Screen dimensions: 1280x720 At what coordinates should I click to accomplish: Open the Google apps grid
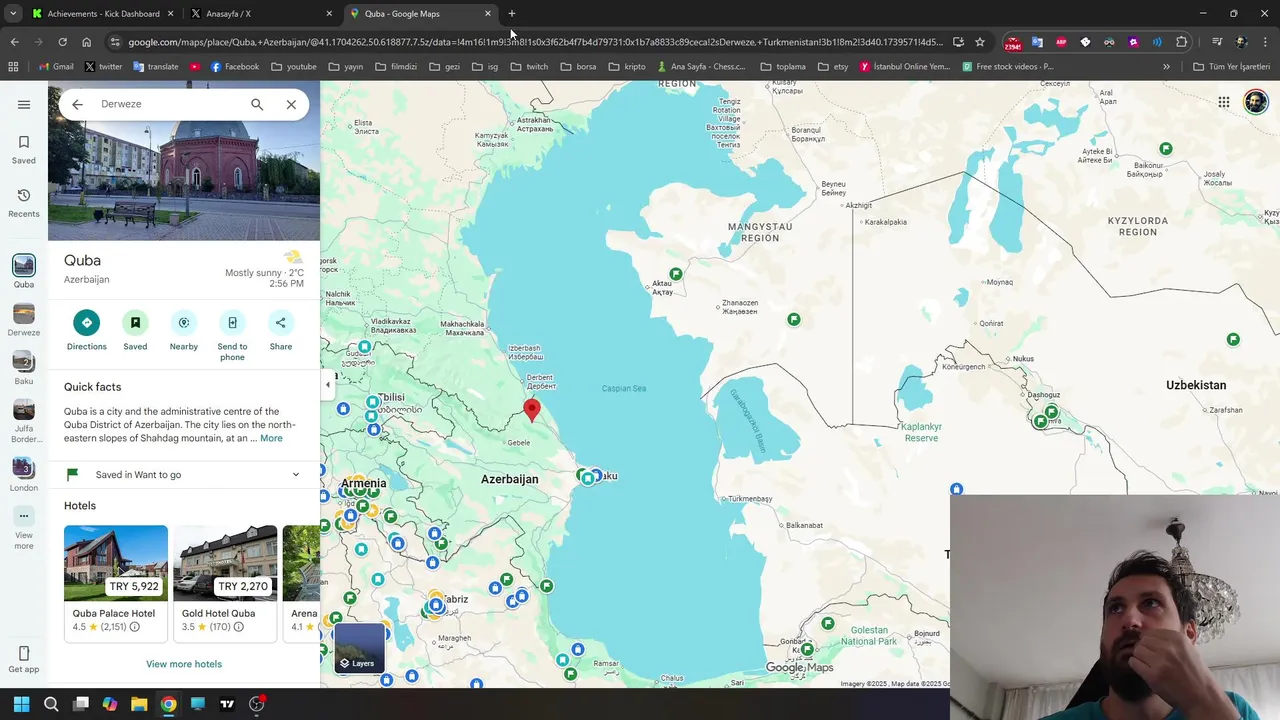coord(1223,102)
